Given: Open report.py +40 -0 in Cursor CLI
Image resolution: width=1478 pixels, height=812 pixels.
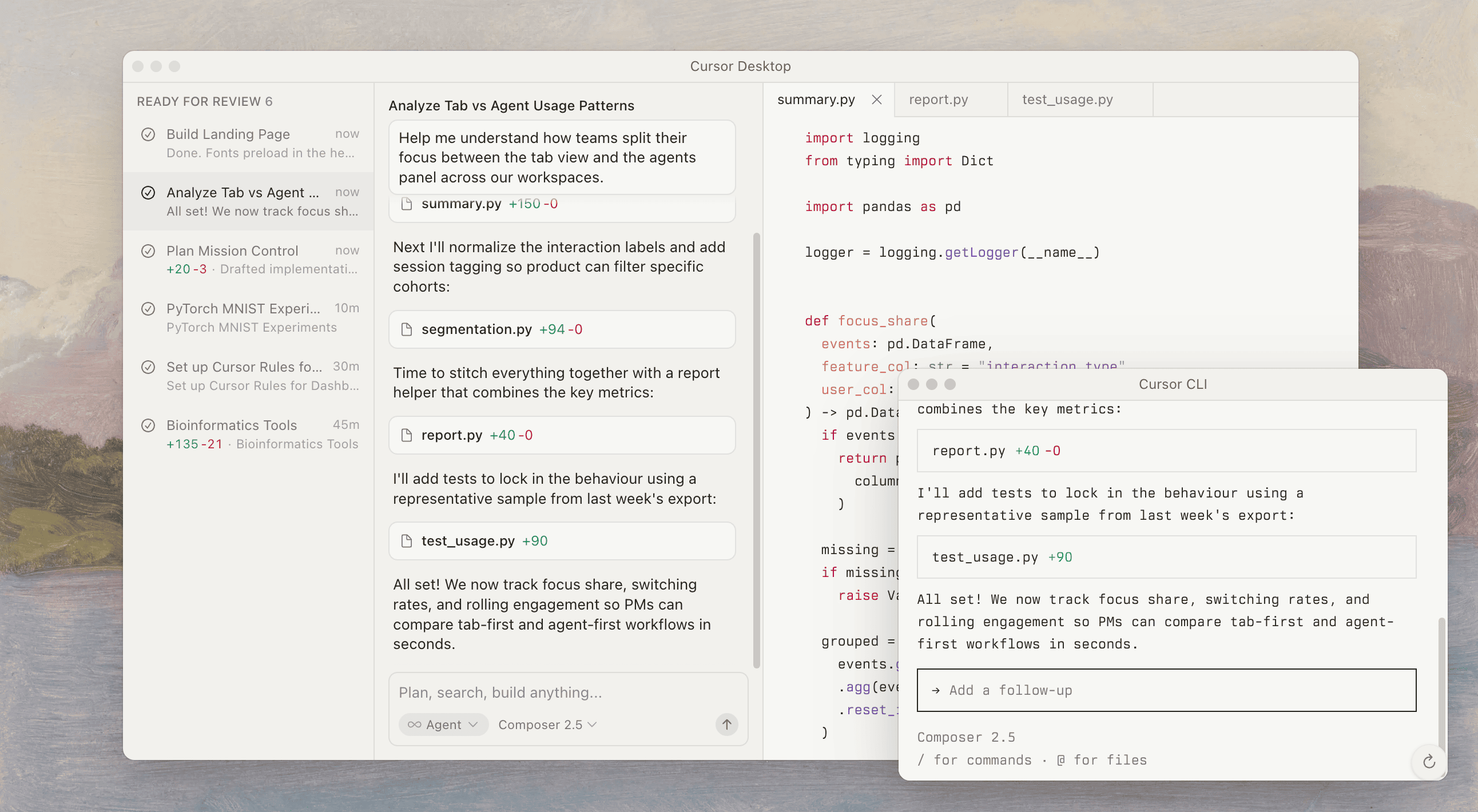Looking at the screenshot, I should (x=1166, y=451).
